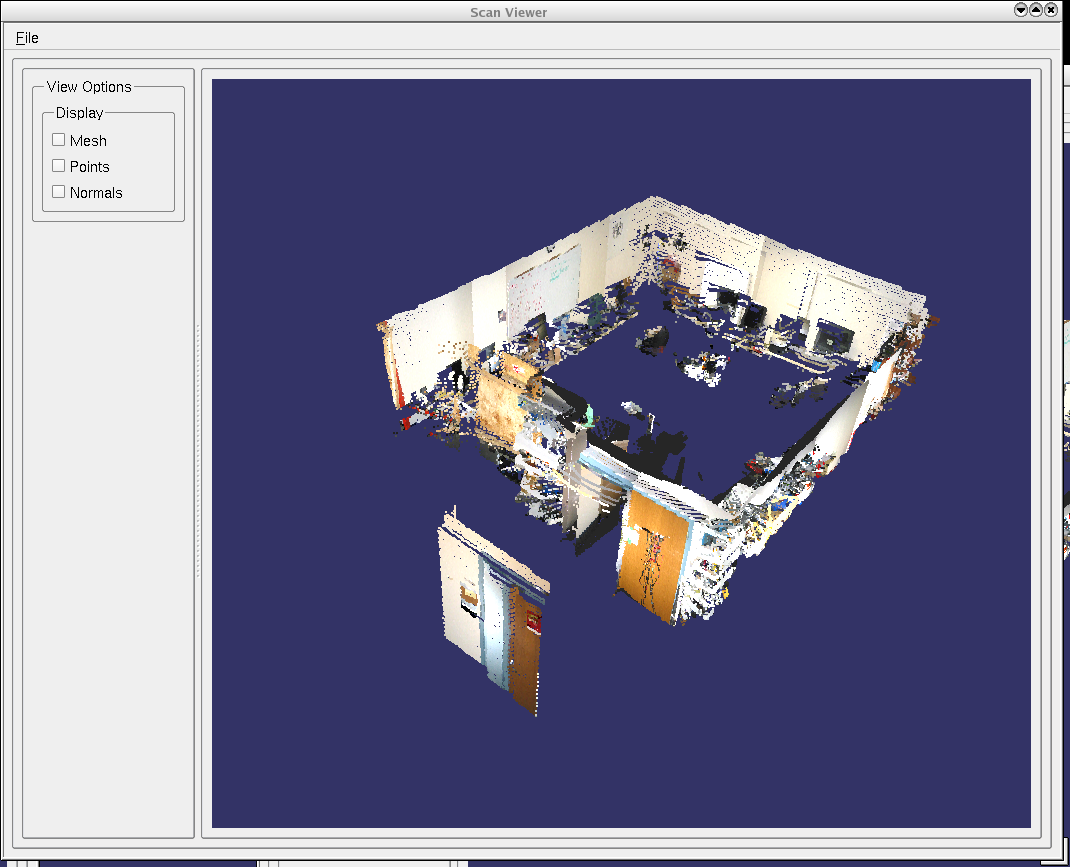Click the orange door in the room scan

653,555
